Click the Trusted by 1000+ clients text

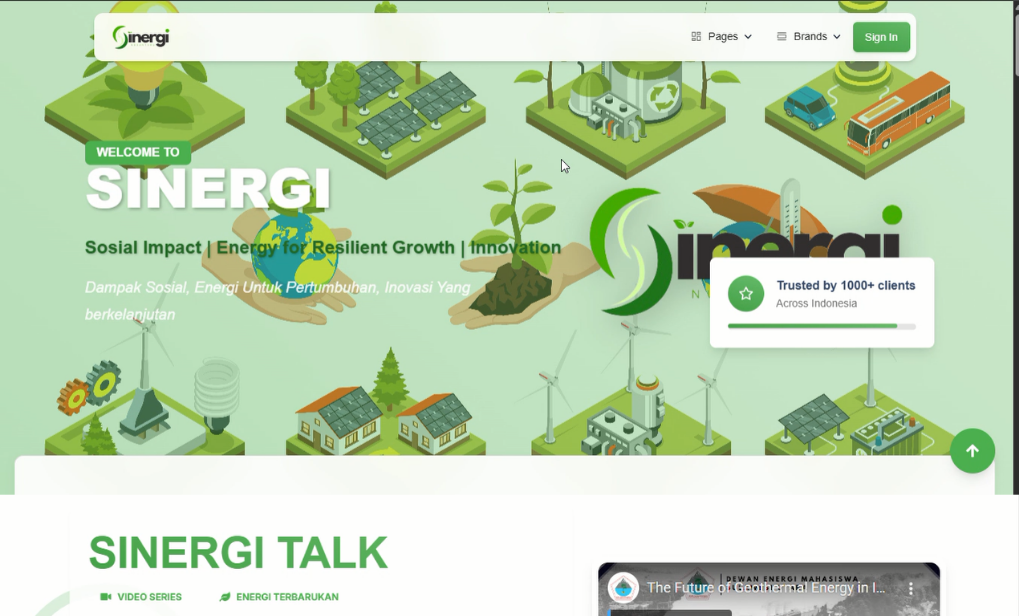(x=845, y=285)
